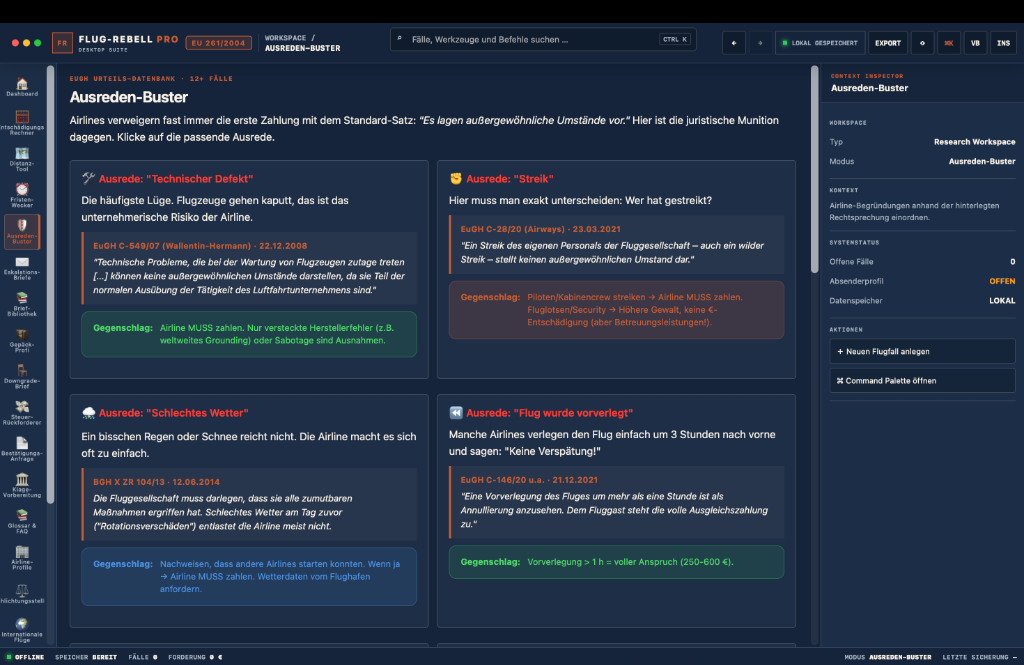Click the WORKSPACE breadcrumb label
The image size is (1024, 665).
(x=285, y=38)
